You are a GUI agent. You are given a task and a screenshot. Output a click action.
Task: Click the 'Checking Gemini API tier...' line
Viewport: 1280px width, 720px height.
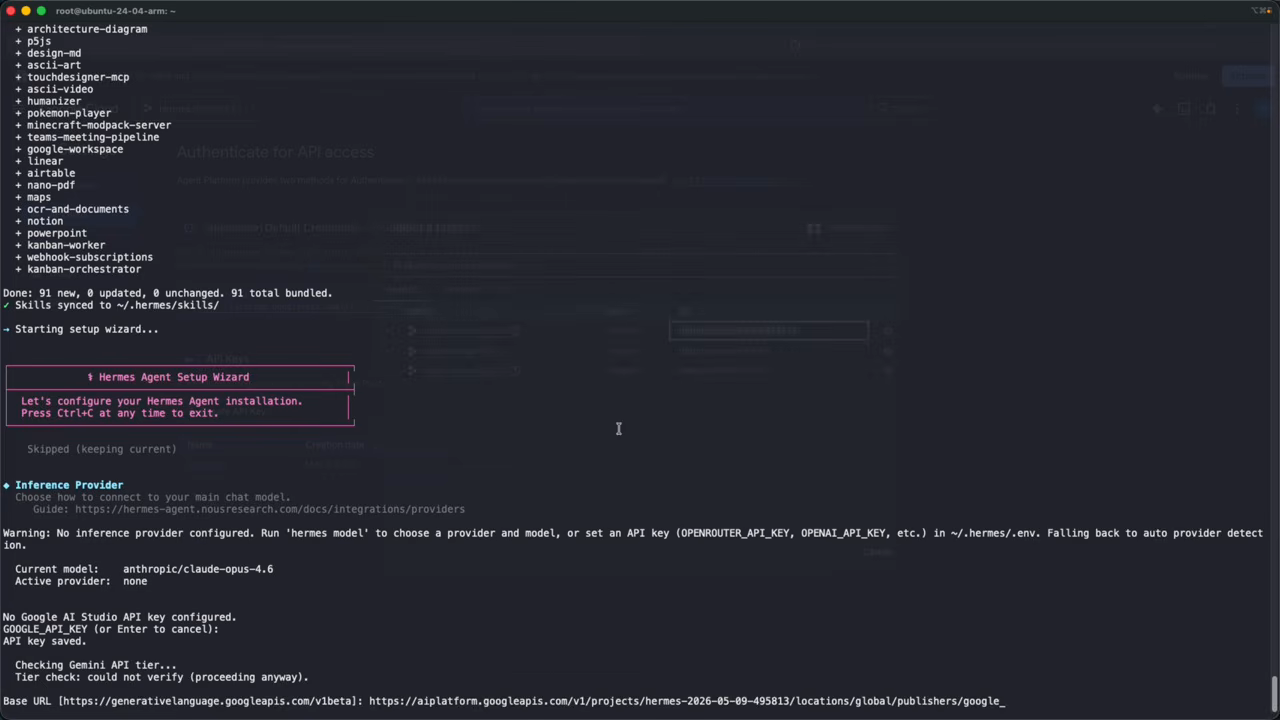[96, 665]
